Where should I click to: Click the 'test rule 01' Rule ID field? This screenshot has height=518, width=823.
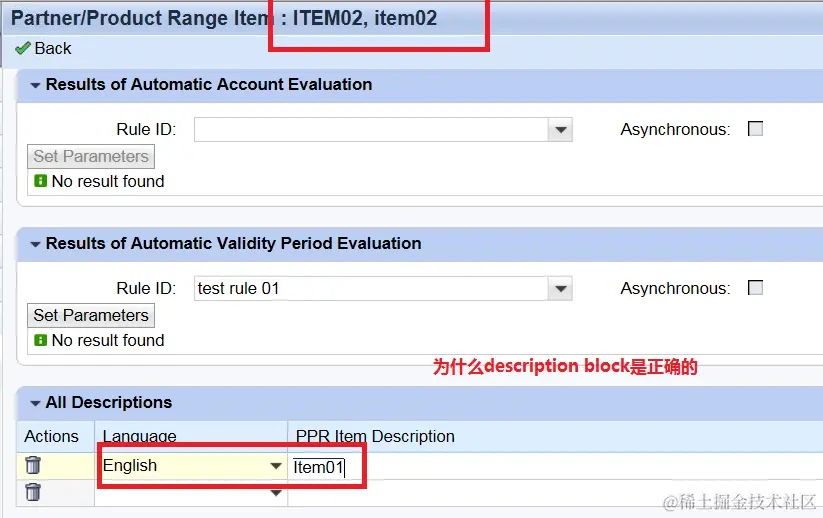tap(371, 289)
